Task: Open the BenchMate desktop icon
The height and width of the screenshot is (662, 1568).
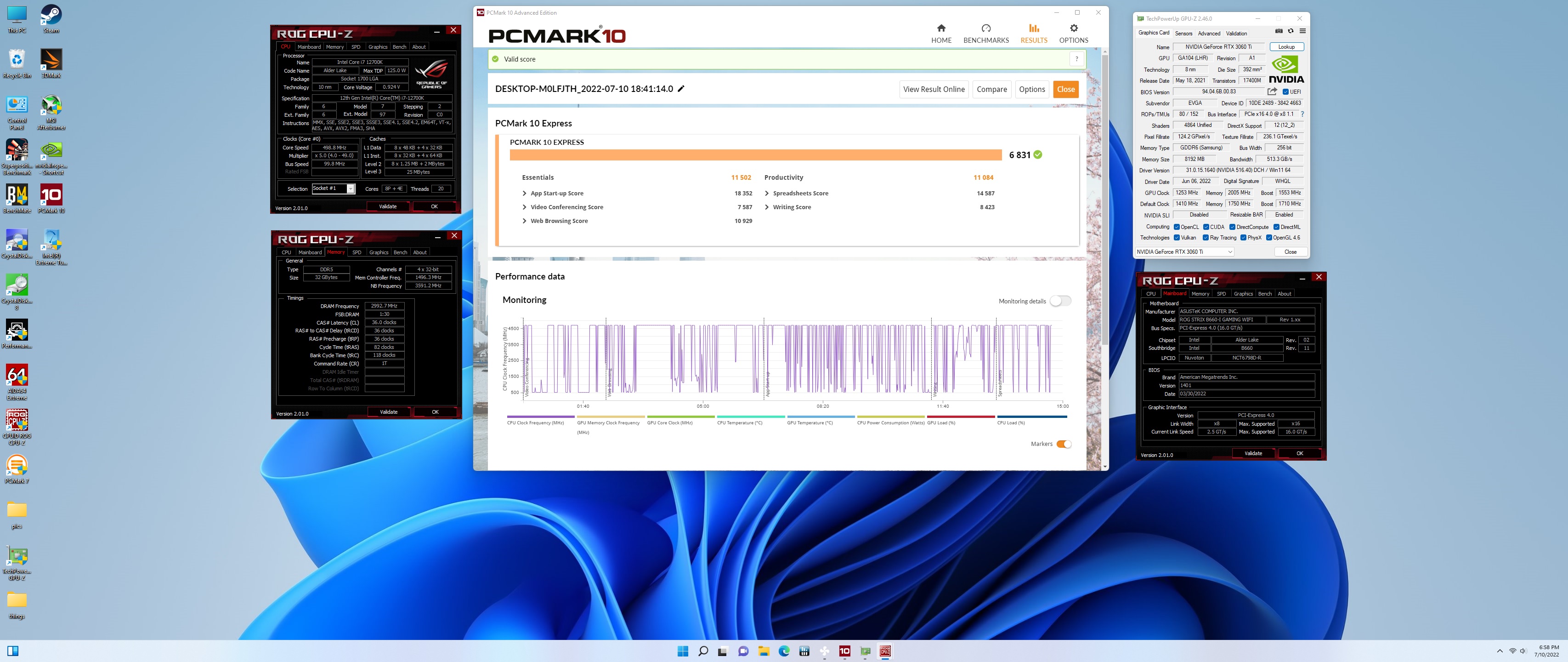Action: (x=17, y=199)
